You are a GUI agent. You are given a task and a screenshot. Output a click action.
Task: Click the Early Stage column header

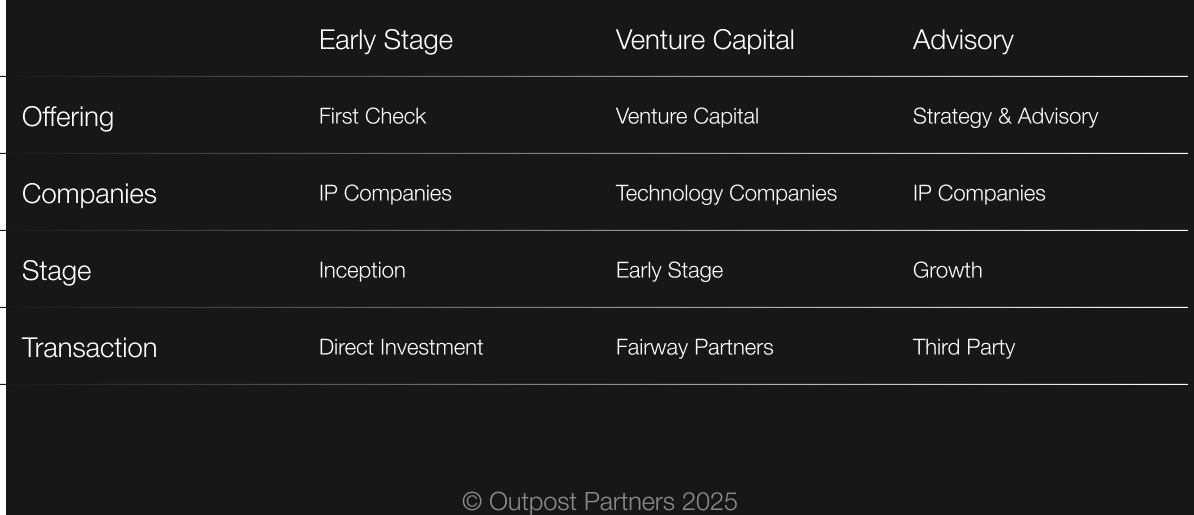tap(385, 40)
